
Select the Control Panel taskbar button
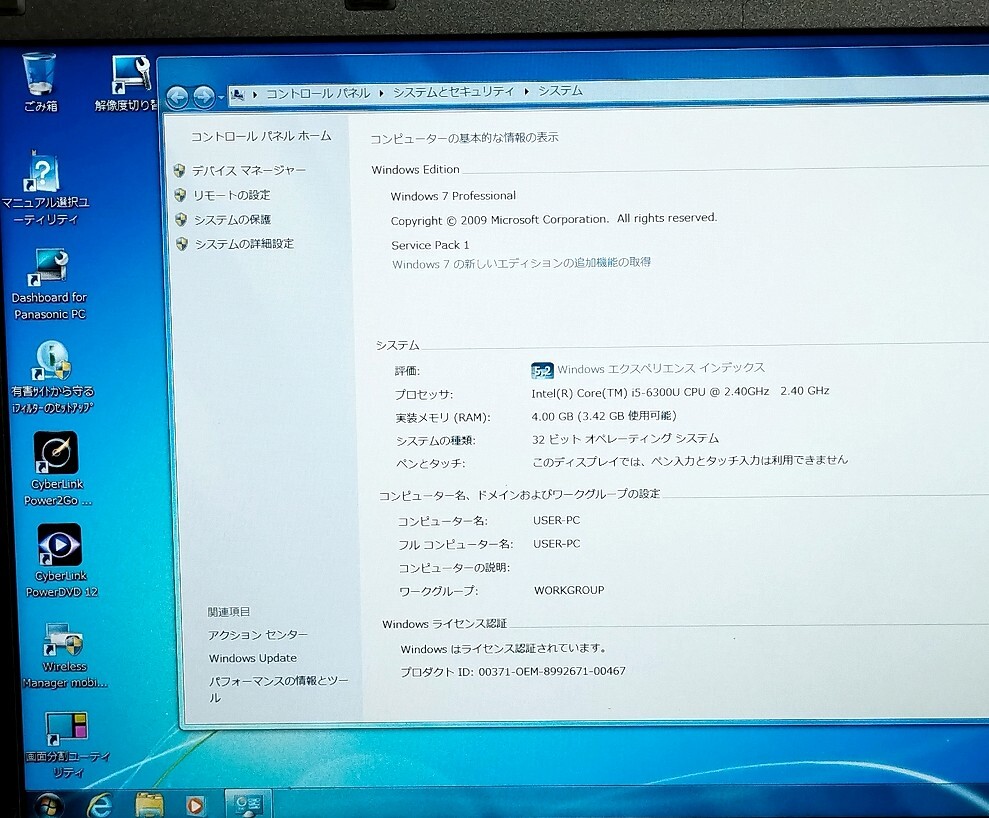(x=248, y=803)
